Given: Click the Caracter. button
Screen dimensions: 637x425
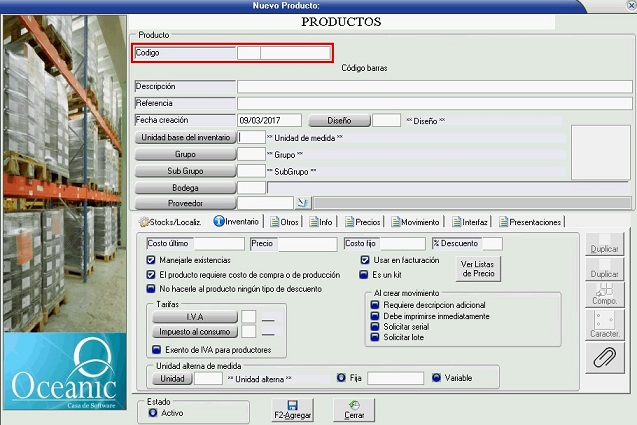Looking at the screenshot, I should [604, 322].
